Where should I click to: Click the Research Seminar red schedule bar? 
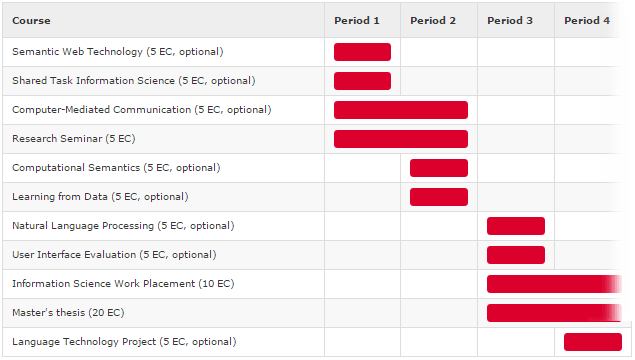(401, 139)
